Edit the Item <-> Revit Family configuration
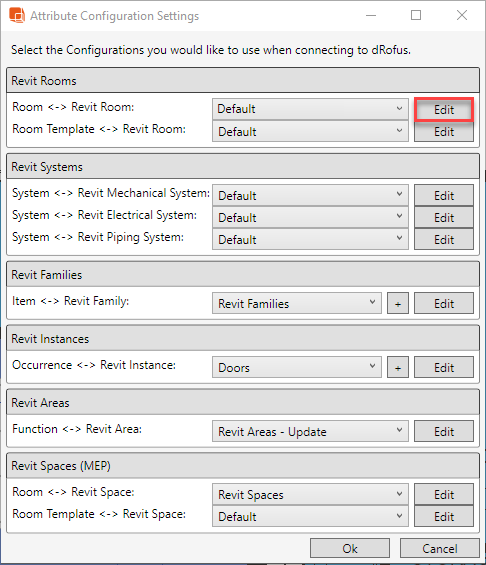Image resolution: width=486 pixels, height=565 pixels. pyautogui.click(x=444, y=303)
